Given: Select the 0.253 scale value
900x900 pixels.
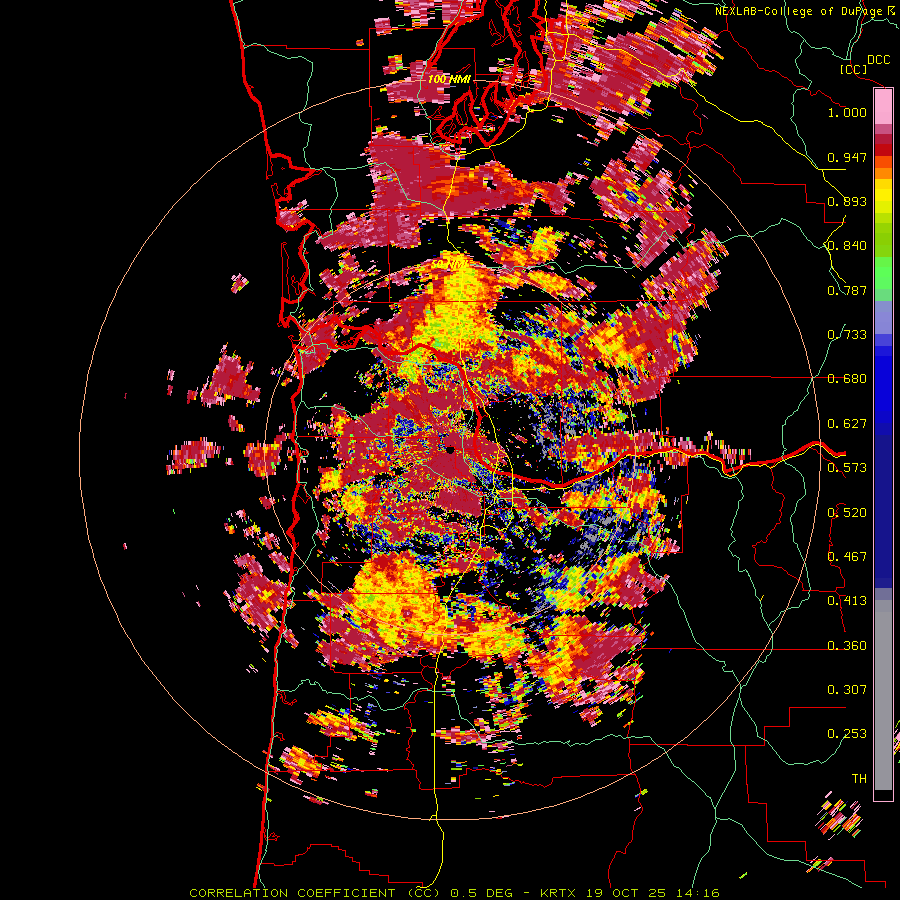Looking at the screenshot, I should tap(847, 734).
